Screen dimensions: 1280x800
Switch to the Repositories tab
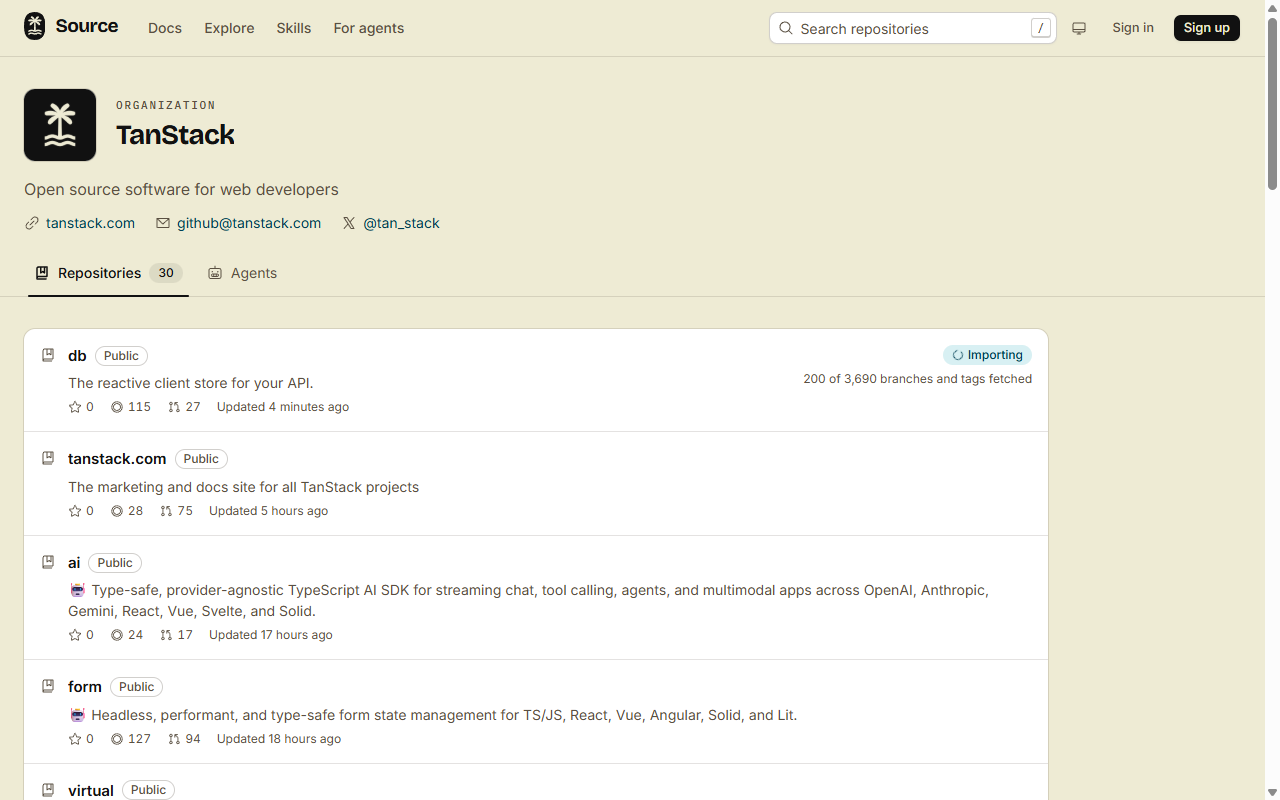(108, 273)
